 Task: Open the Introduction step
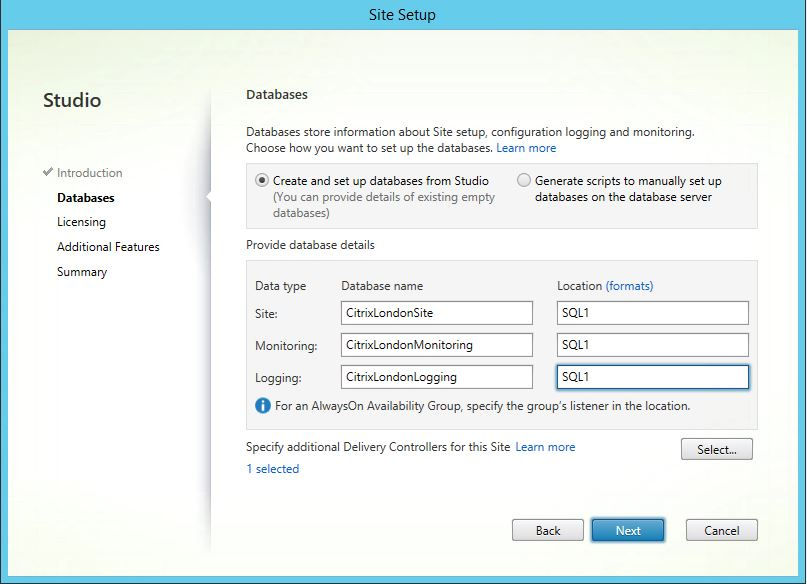click(x=90, y=173)
